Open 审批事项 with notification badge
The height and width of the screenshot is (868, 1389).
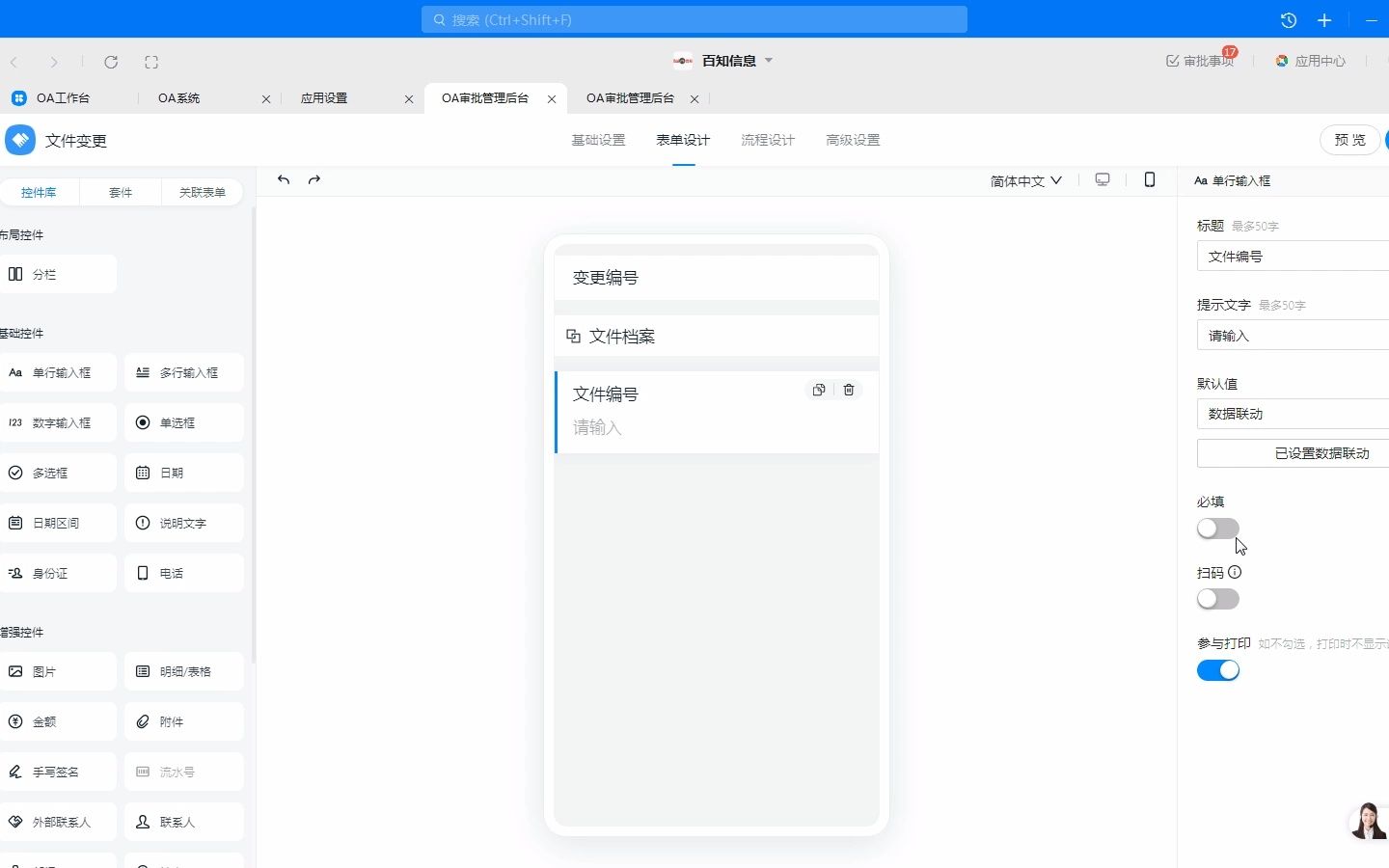tap(1201, 61)
